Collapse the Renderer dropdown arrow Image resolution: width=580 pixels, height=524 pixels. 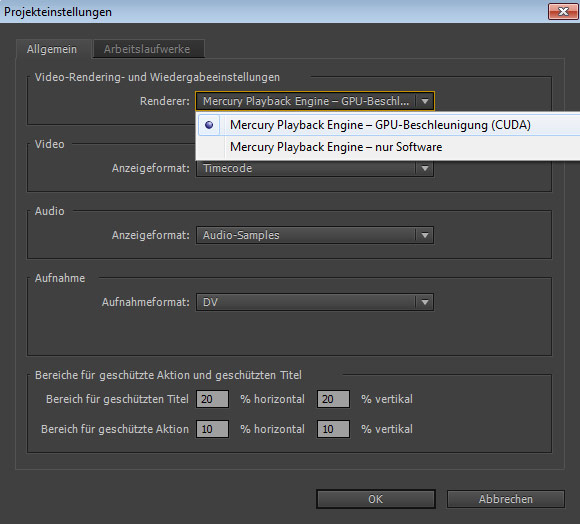tap(425, 101)
